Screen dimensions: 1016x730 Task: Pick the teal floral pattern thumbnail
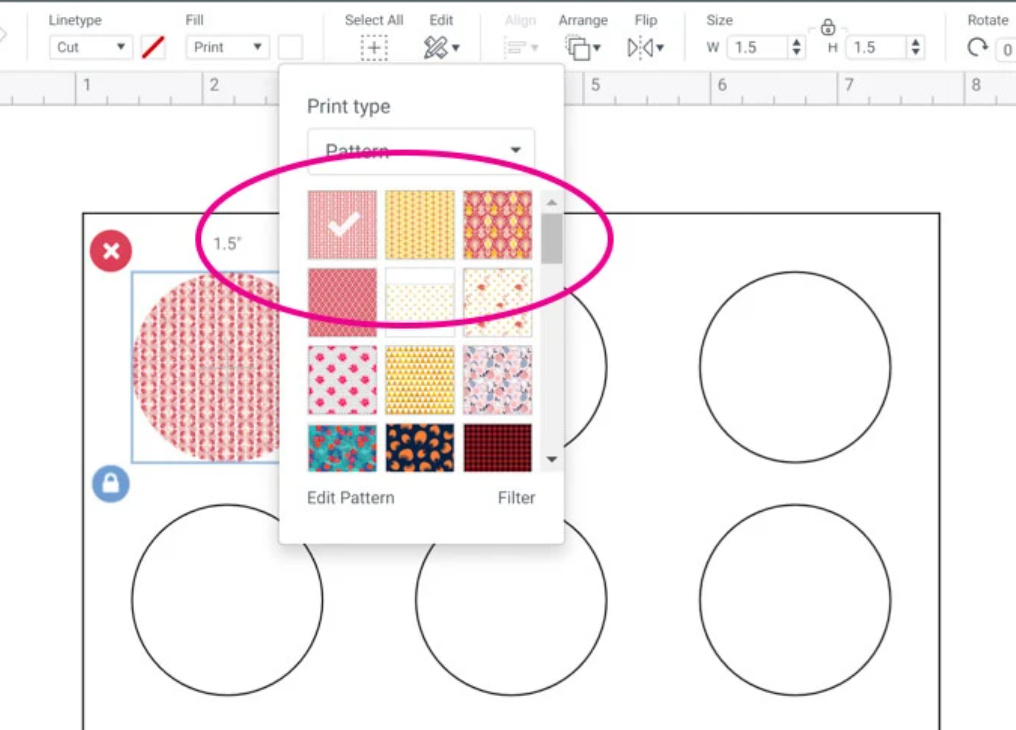342,448
